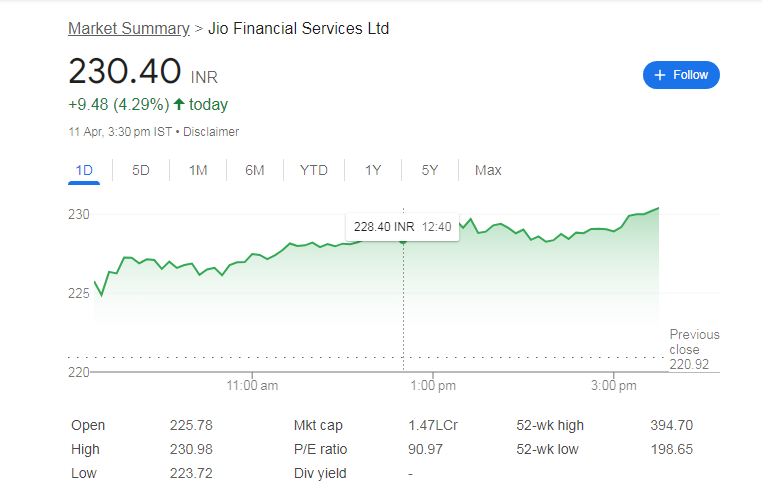Open the Market Summary link
The height and width of the screenshot is (503, 762).
click(128, 29)
